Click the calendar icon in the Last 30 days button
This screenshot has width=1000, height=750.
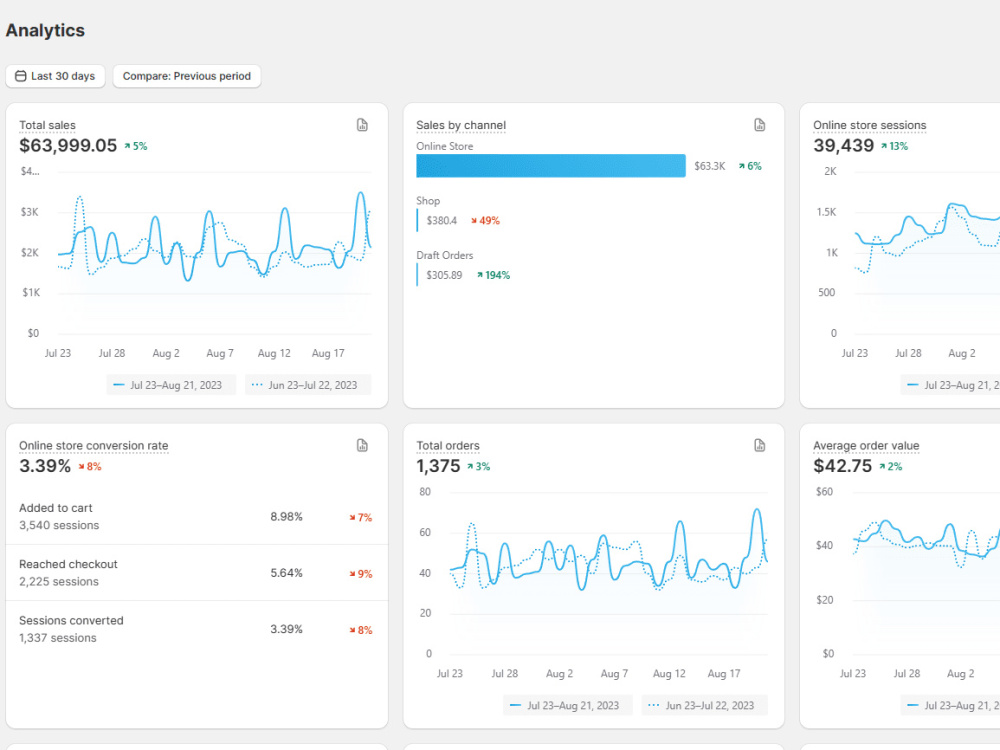point(20,76)
